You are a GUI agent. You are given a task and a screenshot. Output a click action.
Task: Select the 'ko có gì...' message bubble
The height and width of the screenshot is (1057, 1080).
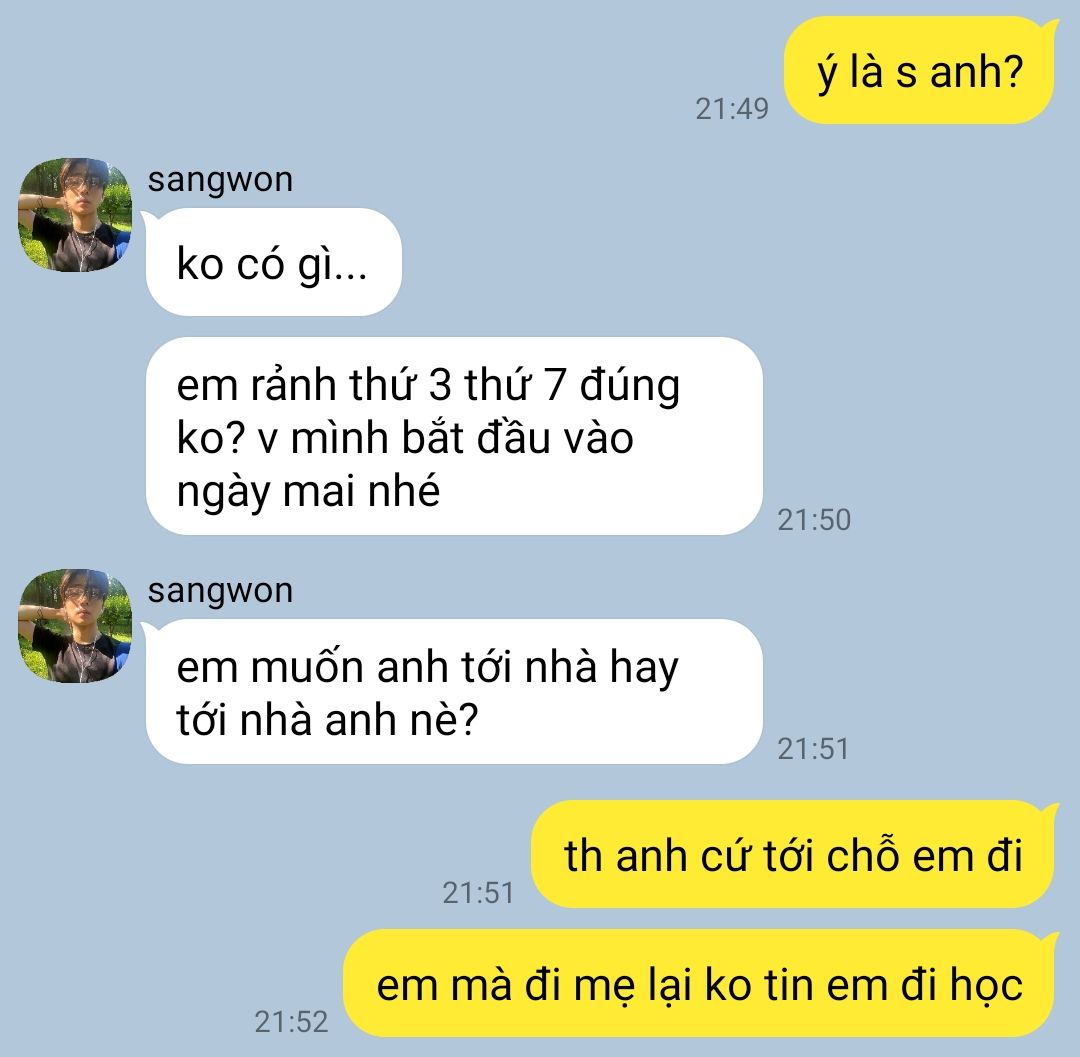tap(273, 262)
